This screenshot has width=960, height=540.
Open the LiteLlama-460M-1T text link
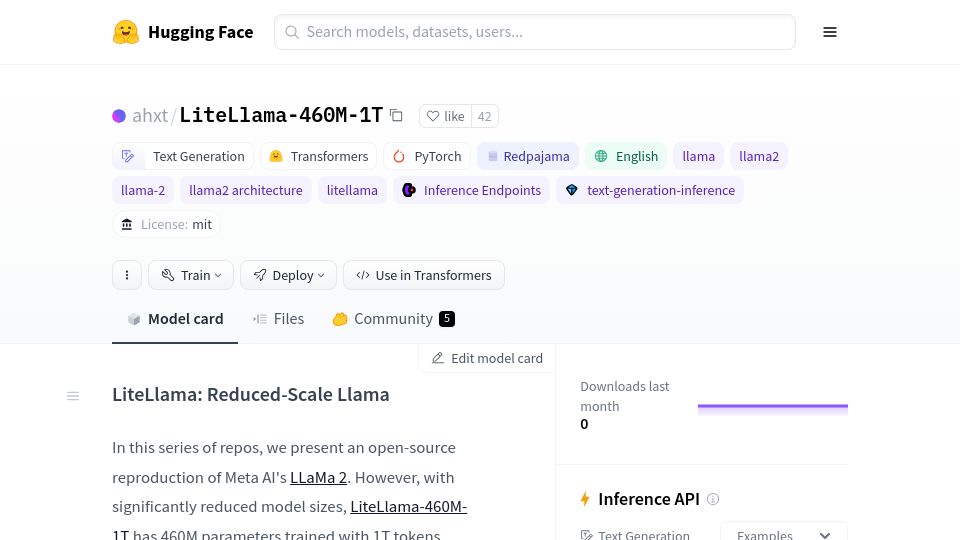(x=408, y=507)
